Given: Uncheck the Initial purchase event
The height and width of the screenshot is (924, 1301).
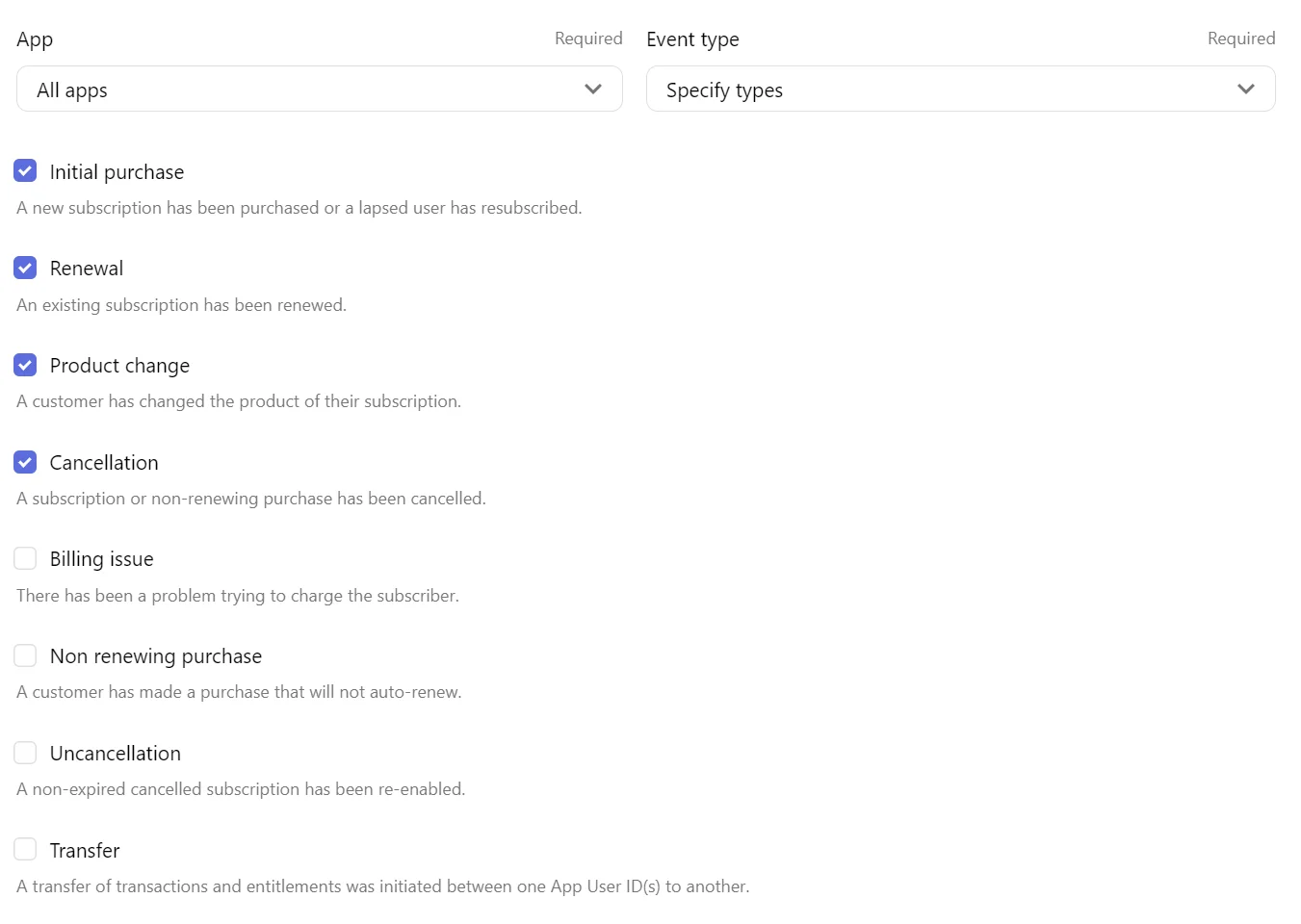Looking at the screenshot, I should 25,170.
